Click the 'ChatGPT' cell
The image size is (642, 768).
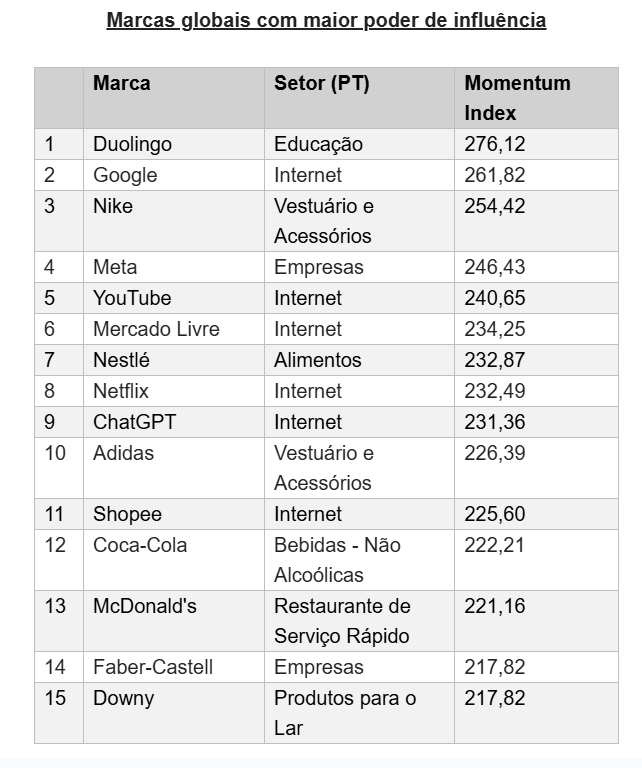pyautogui.click(x=134, y=422)
